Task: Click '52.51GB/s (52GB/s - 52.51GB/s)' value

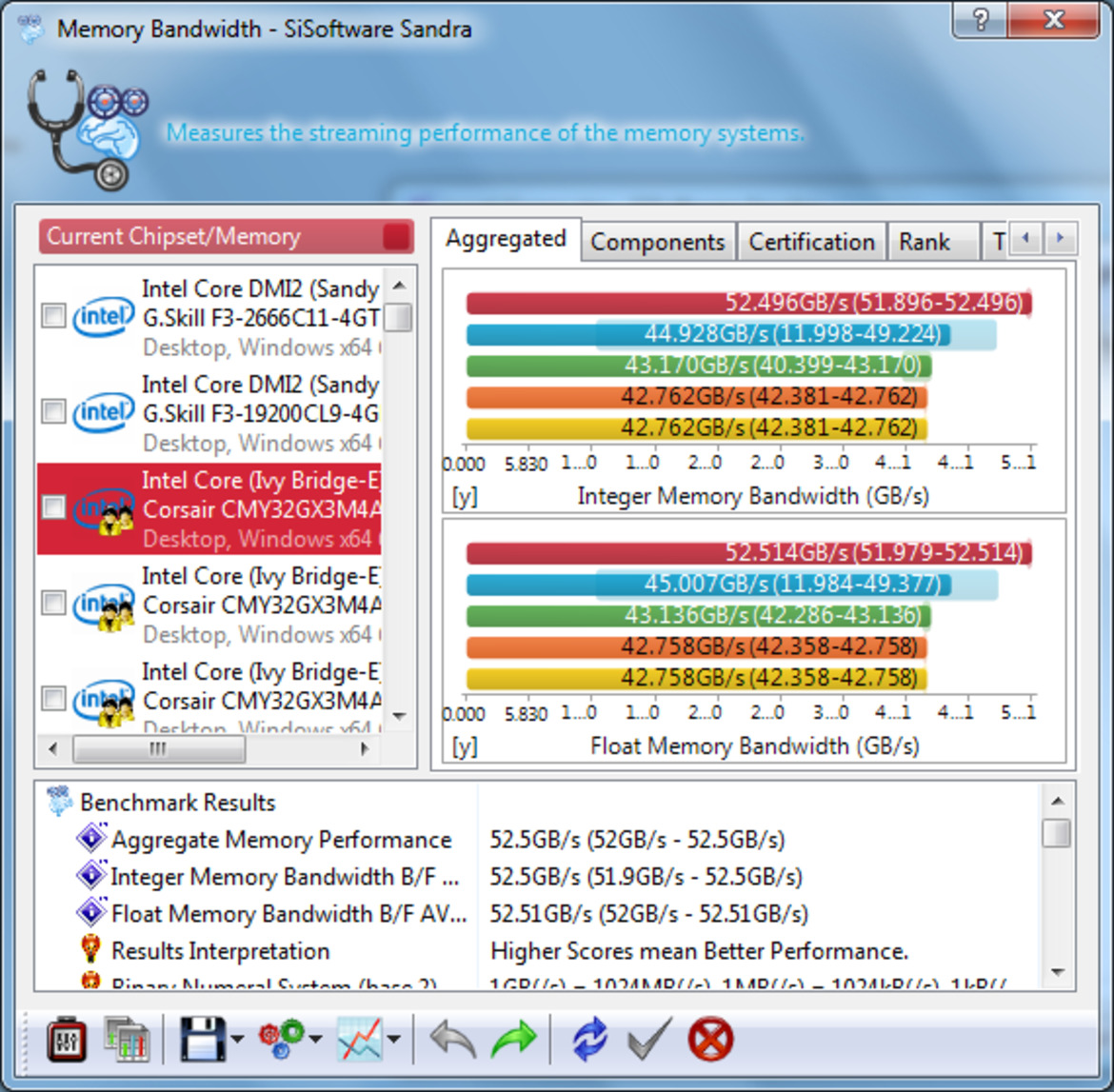Action: point(648,914)
